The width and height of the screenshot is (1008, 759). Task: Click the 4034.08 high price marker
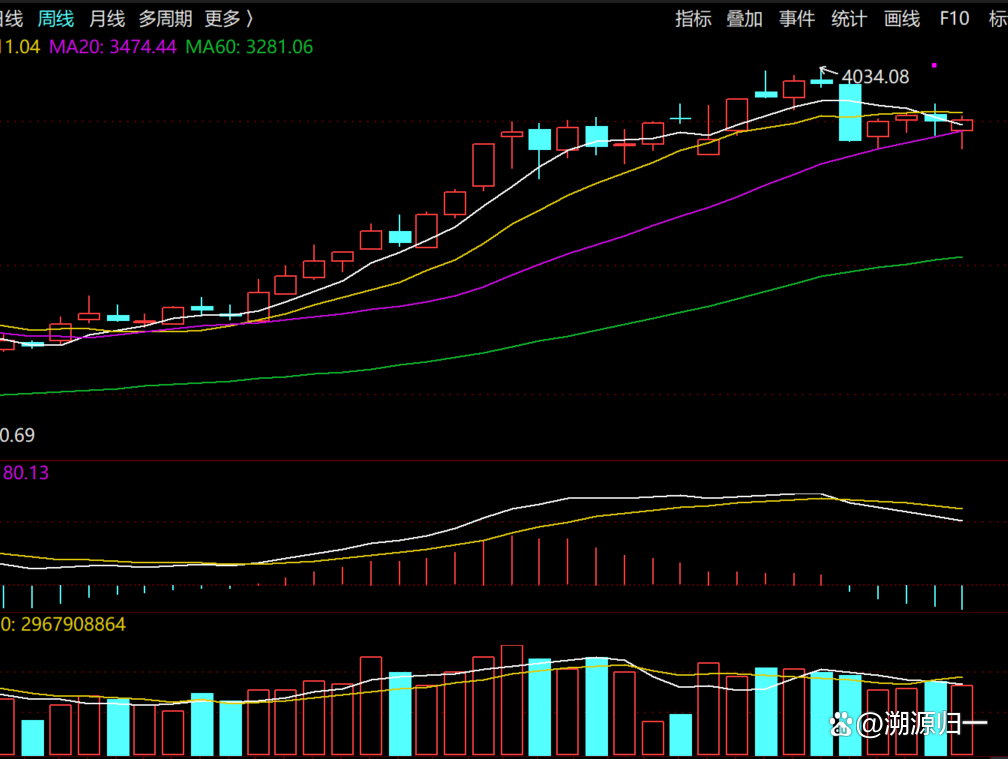875,76
